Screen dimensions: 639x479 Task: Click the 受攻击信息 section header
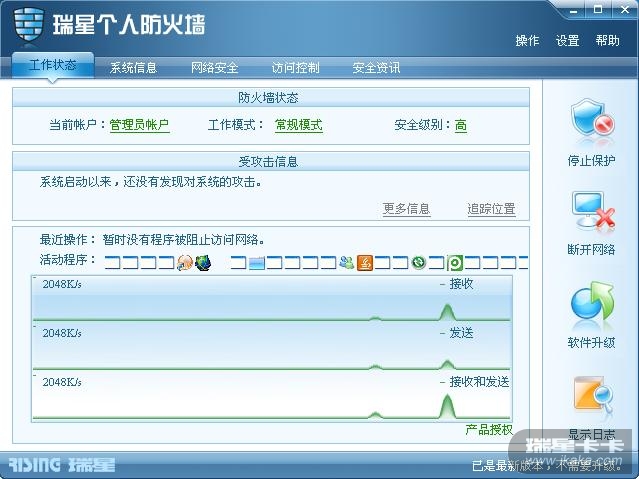(271, 161)
